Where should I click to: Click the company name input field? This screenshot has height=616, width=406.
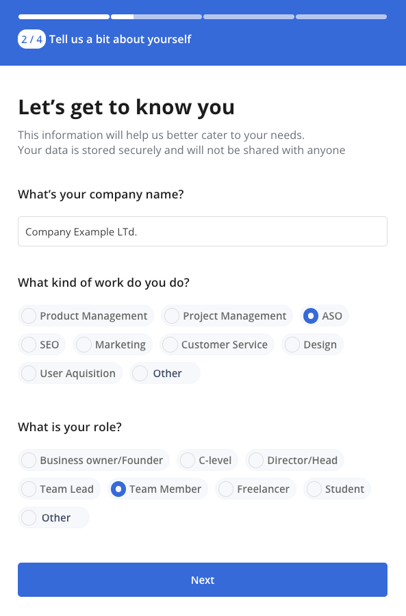203,231
